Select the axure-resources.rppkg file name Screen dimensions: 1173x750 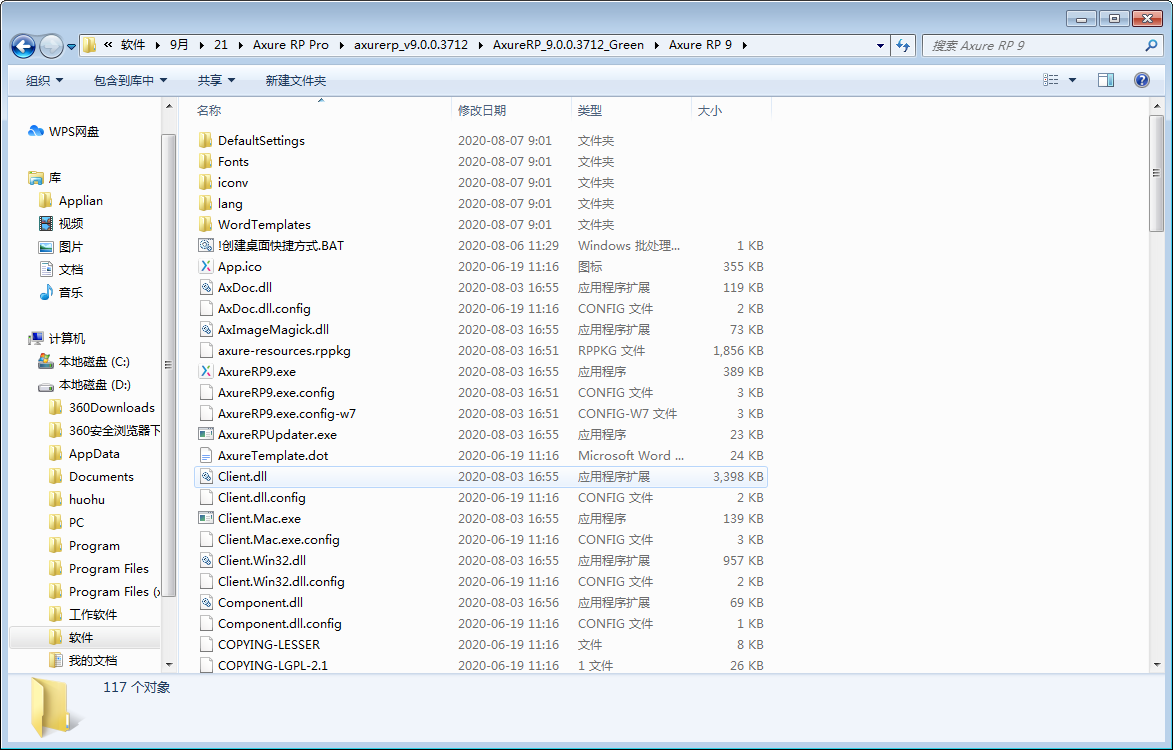click(x=284, y=351)
